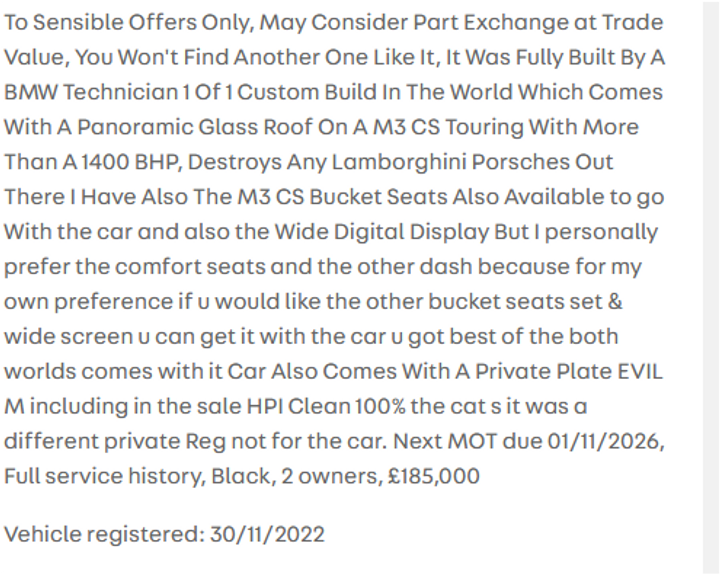Click the 'Vehicle registered: 30/11/2022' line
This screenshot has height=575, width=720.
164,534
